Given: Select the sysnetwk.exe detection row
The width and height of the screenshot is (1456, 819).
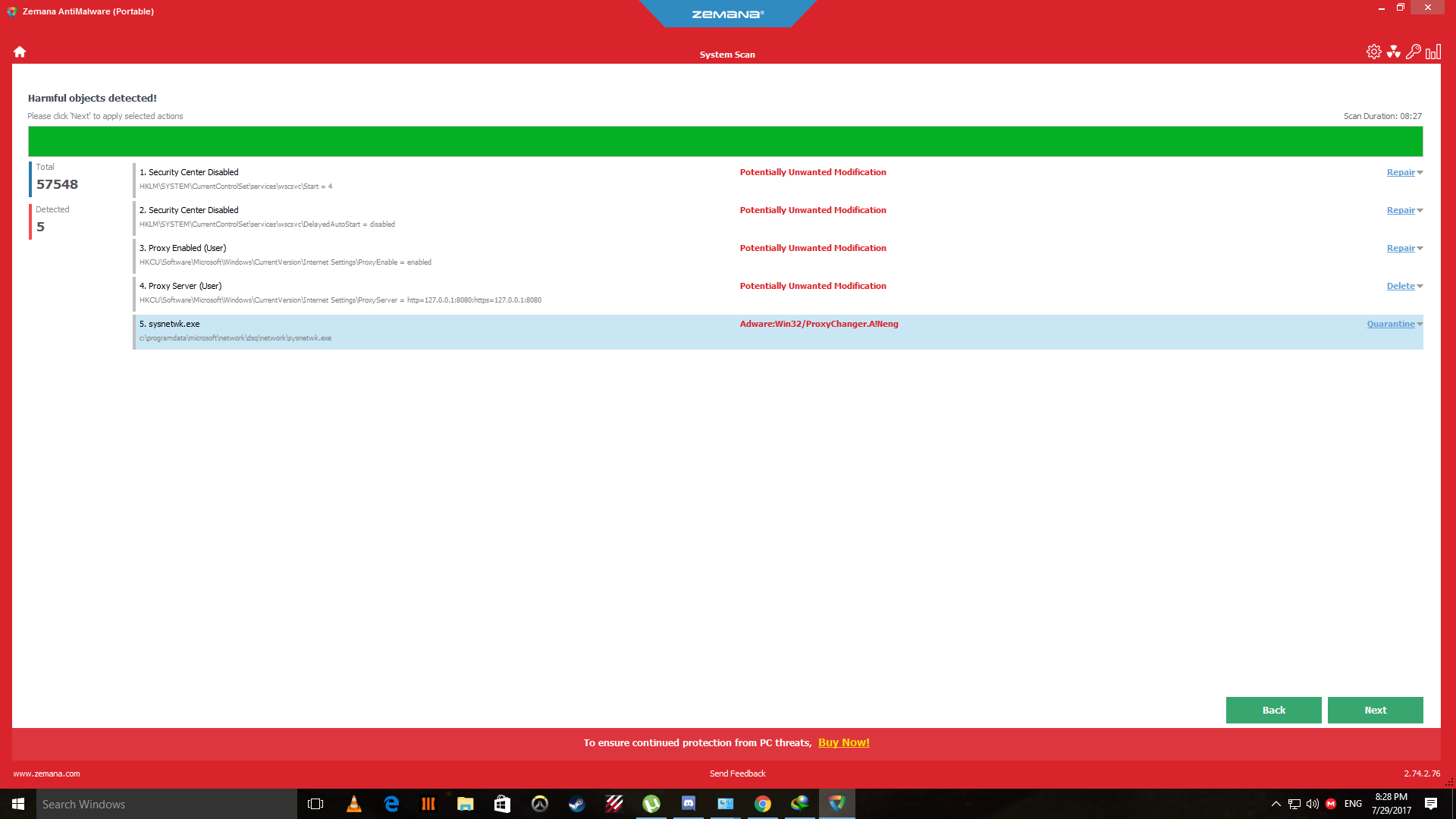Looking at the screenshot, I should pyautogui.click(x=455, y=331).
